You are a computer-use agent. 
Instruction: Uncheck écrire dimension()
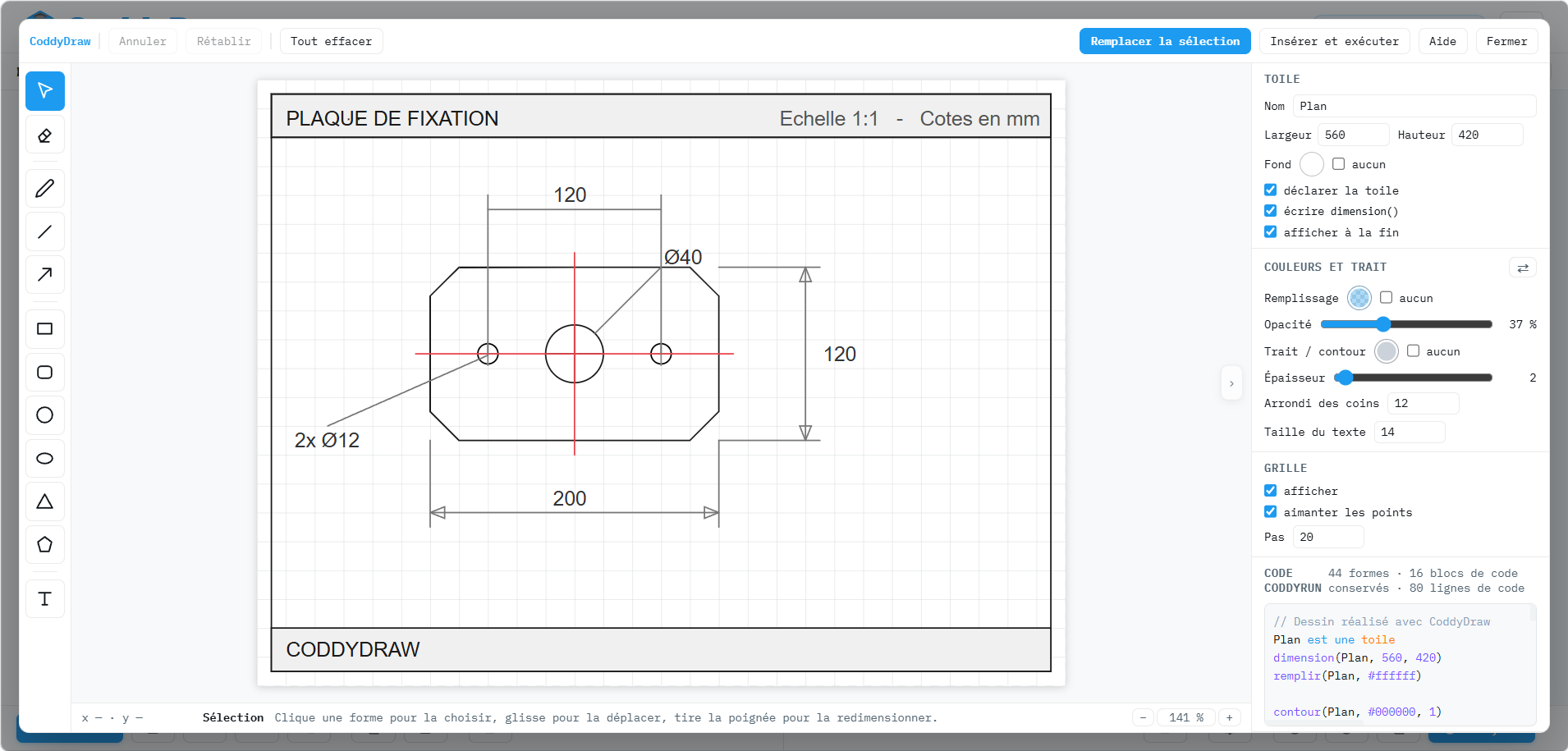1271,211
